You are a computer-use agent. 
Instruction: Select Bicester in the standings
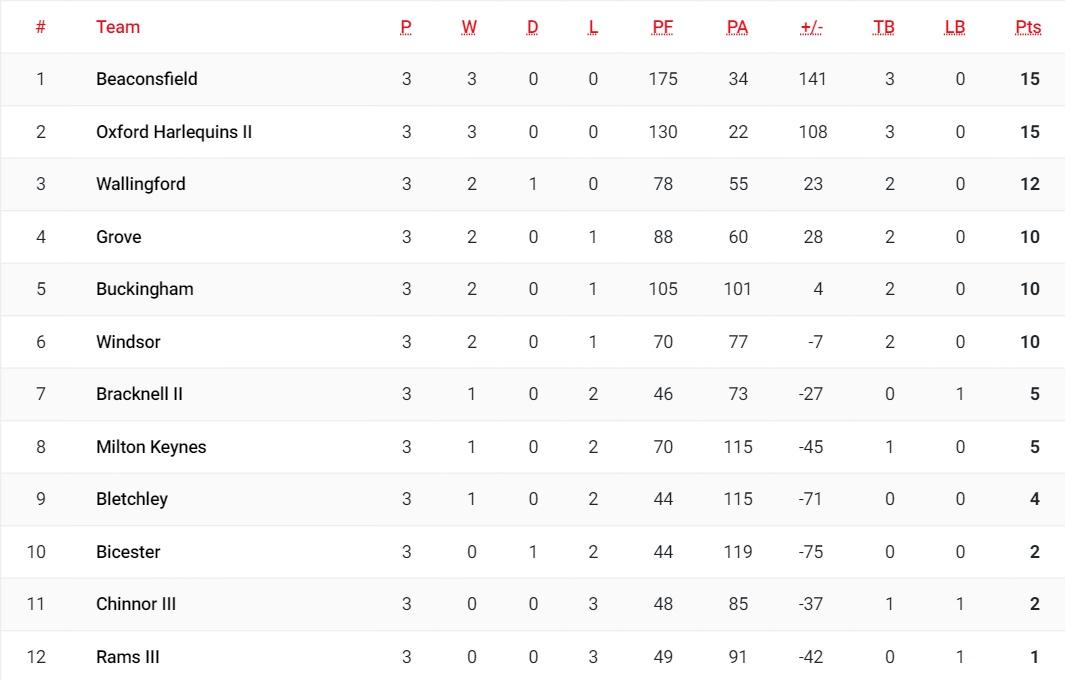point(128,552)
